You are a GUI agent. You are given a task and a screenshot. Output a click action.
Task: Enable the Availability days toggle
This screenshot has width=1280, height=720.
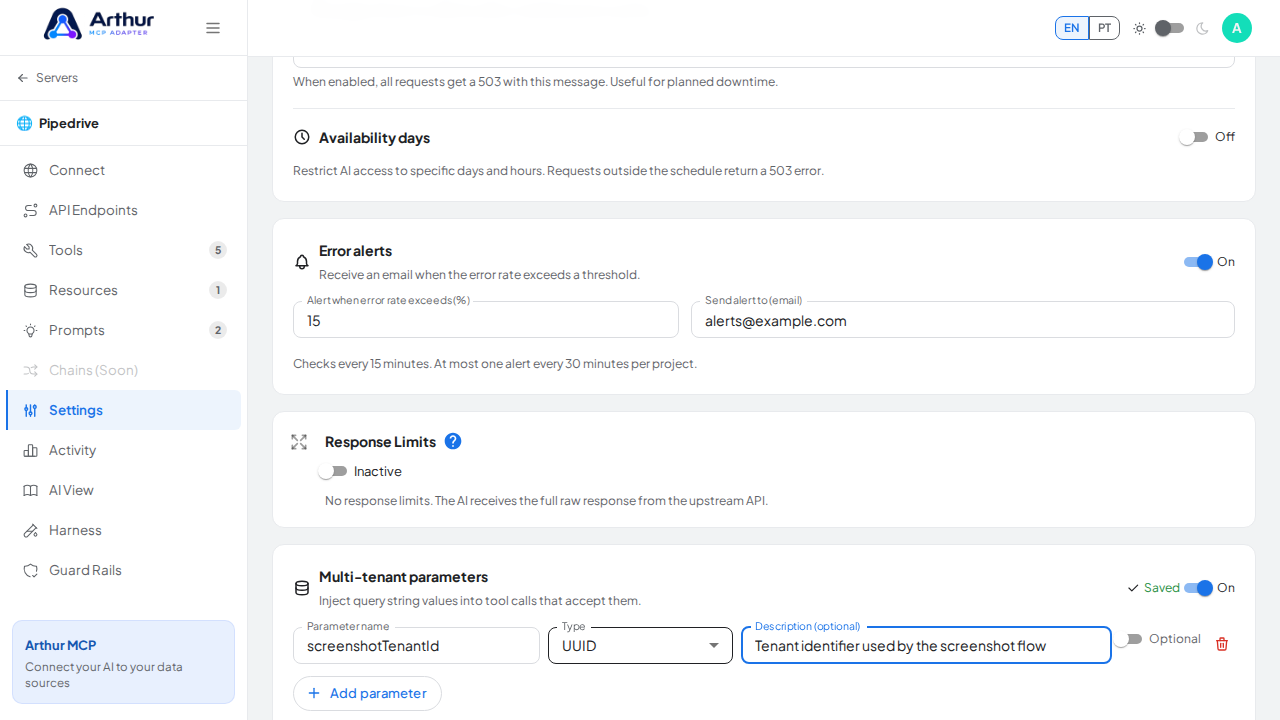coord(1194,137)
